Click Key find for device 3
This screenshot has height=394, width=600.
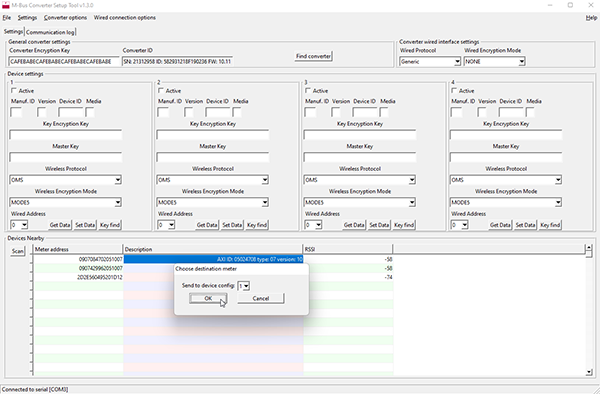404,225
